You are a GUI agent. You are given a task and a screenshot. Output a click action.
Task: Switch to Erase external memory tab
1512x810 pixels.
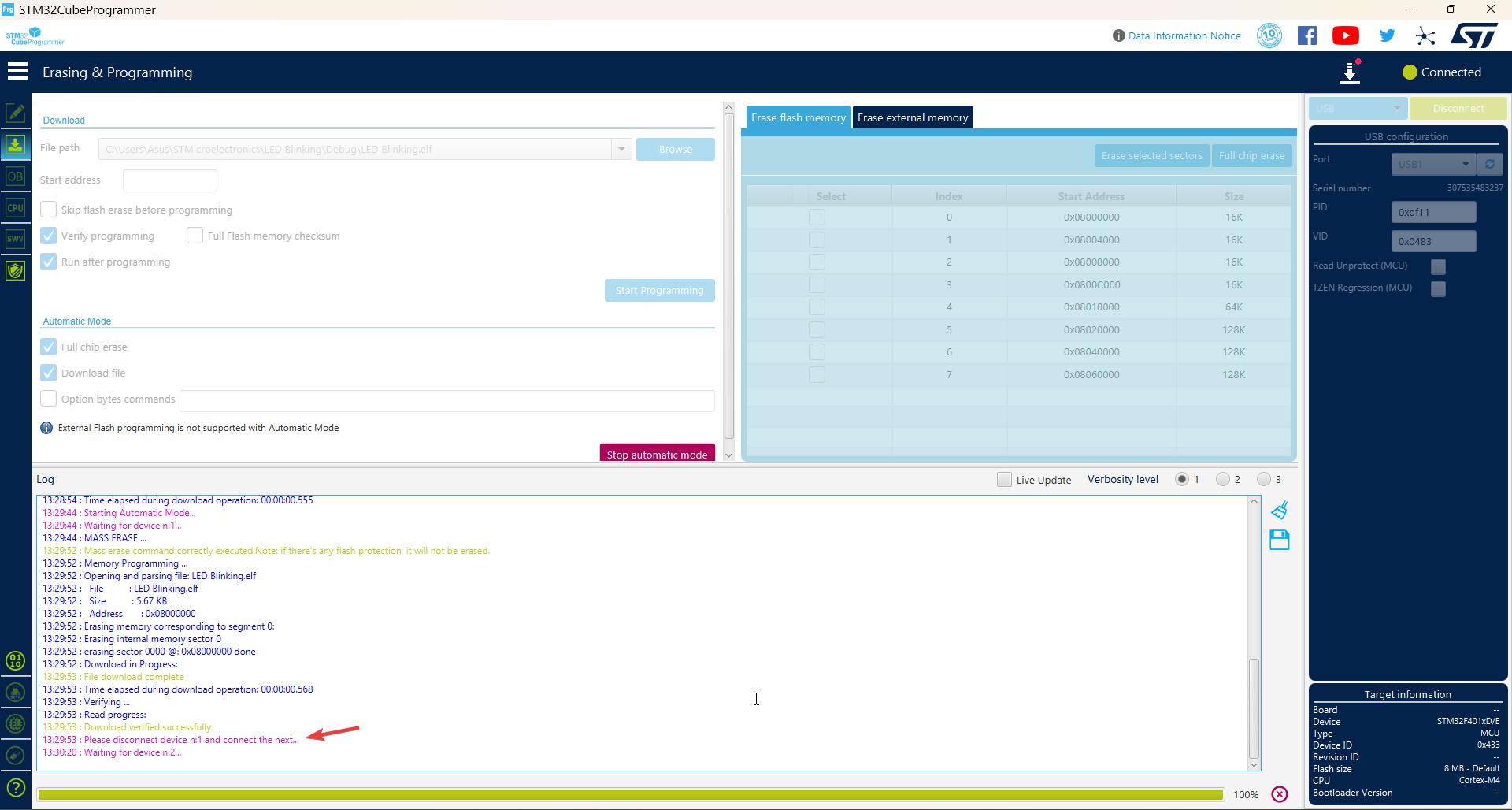[x=913, y=117]
